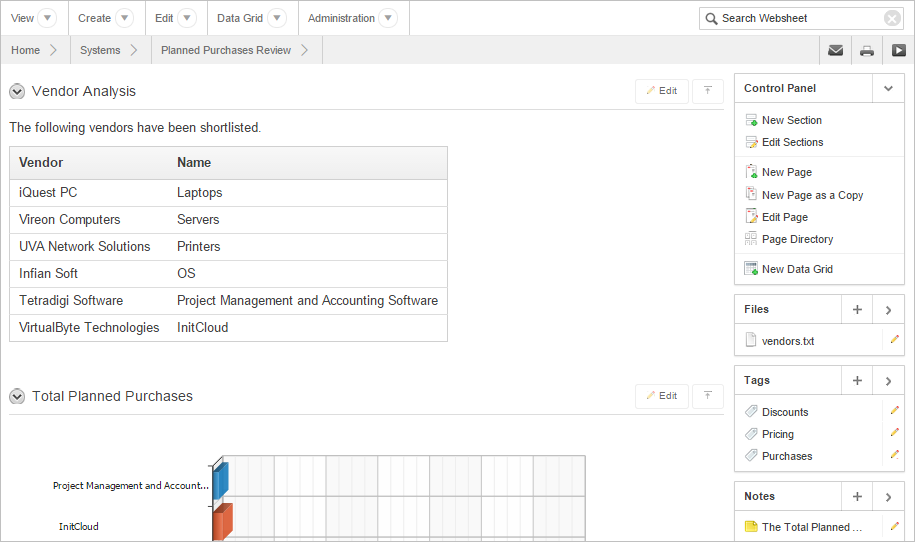The image size is (915, 542).
Task: Click pencil icon beside Discounts tag
Action: pyautogui.click(x=894, y=411)
